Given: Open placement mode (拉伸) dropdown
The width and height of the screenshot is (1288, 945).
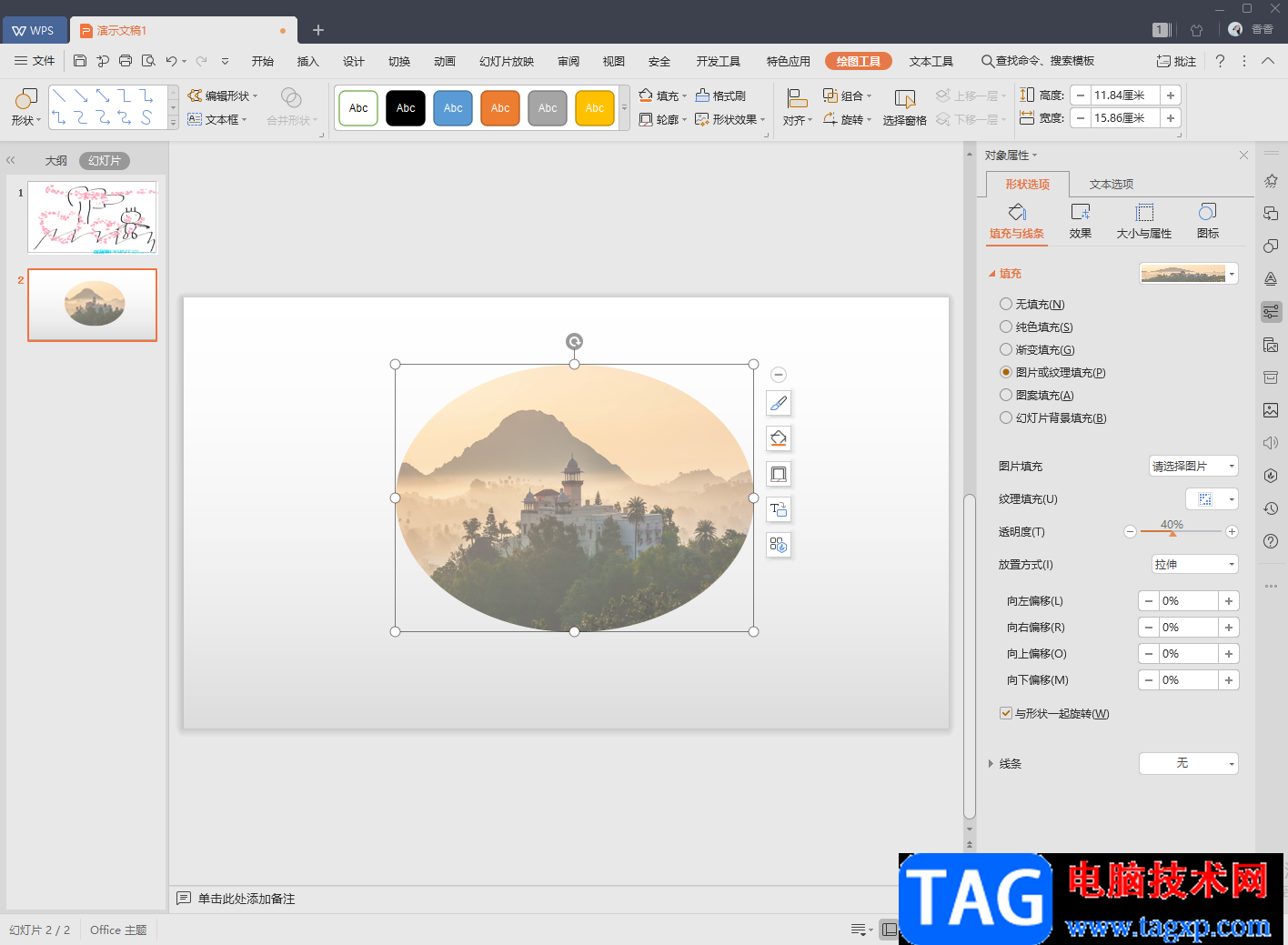Looking at the screenshot, I should (1195, 564).
